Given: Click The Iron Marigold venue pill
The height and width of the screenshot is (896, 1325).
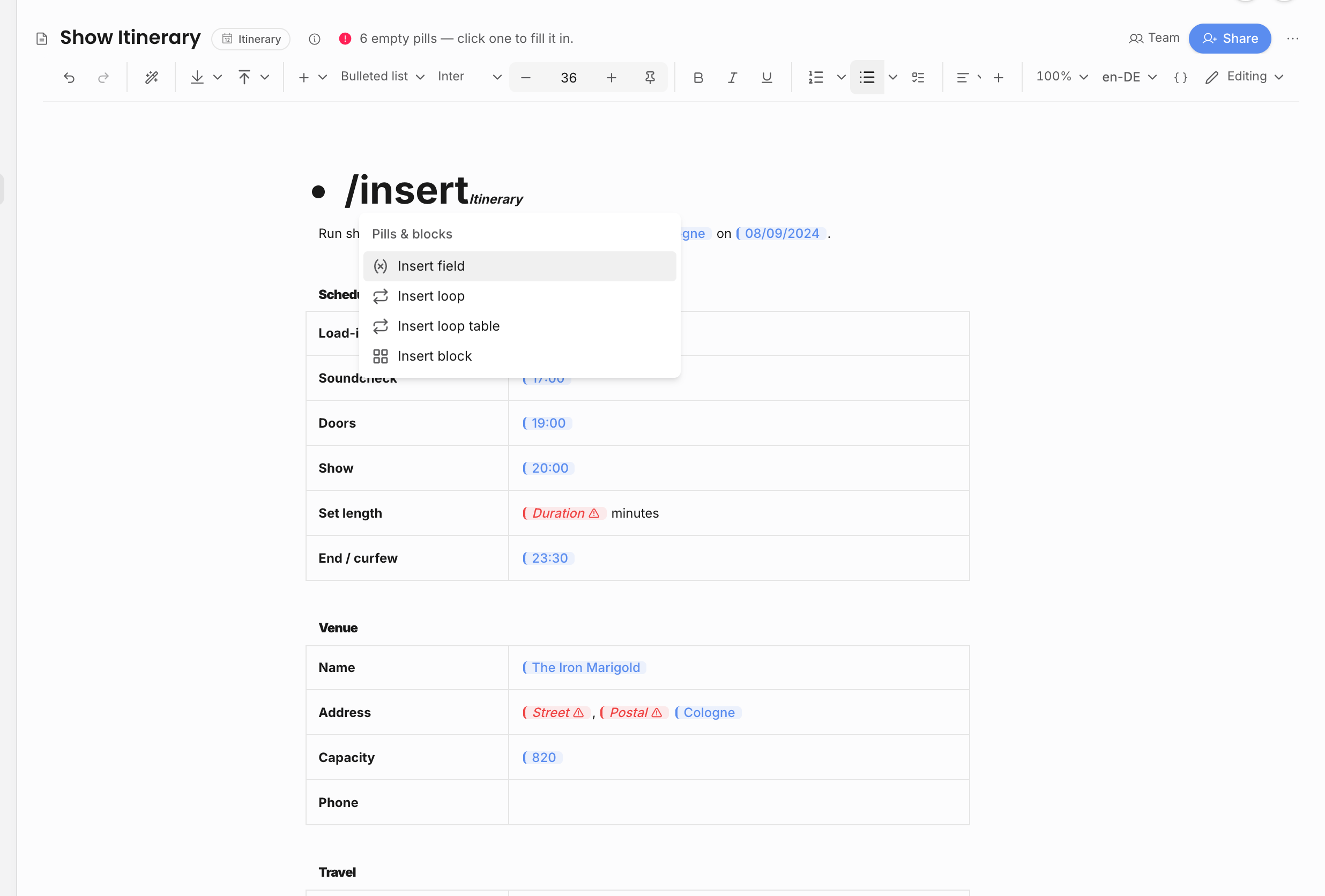Looking at the screenshot, I should pyautogui.click(x=584, y=667).
